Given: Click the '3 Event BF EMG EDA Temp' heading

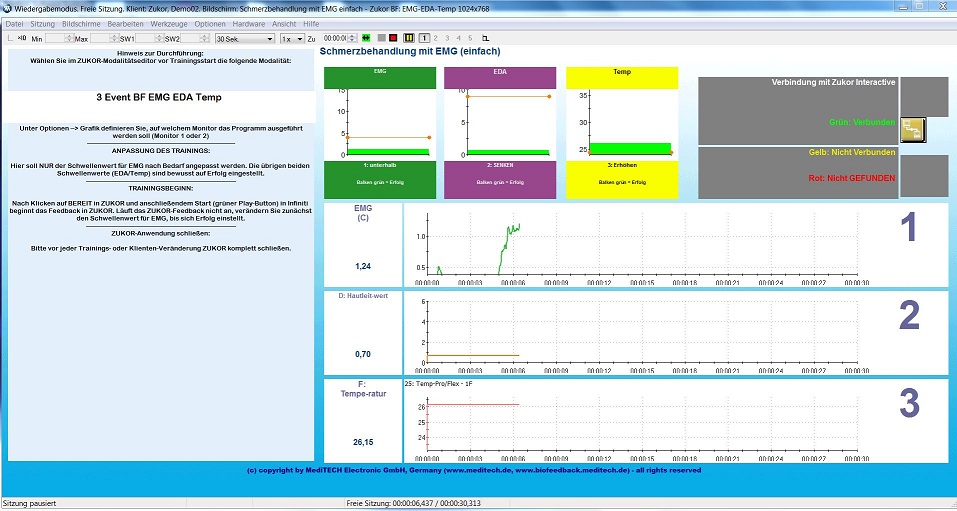Looking at the screenshot, I should click(x=159, y=97).
